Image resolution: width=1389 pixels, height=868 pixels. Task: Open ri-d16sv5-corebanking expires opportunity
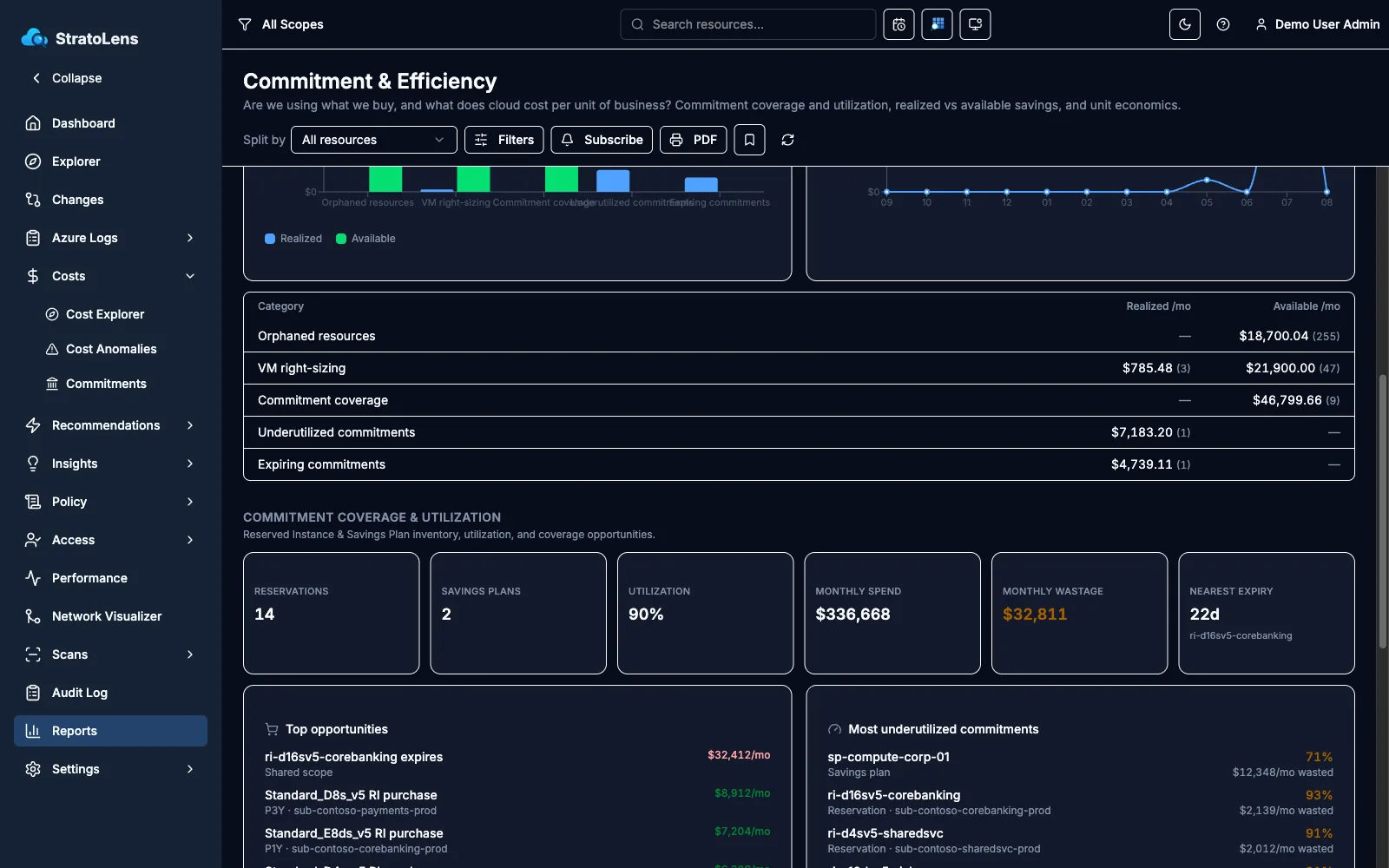pyautogui.click(x=517, y=764)
